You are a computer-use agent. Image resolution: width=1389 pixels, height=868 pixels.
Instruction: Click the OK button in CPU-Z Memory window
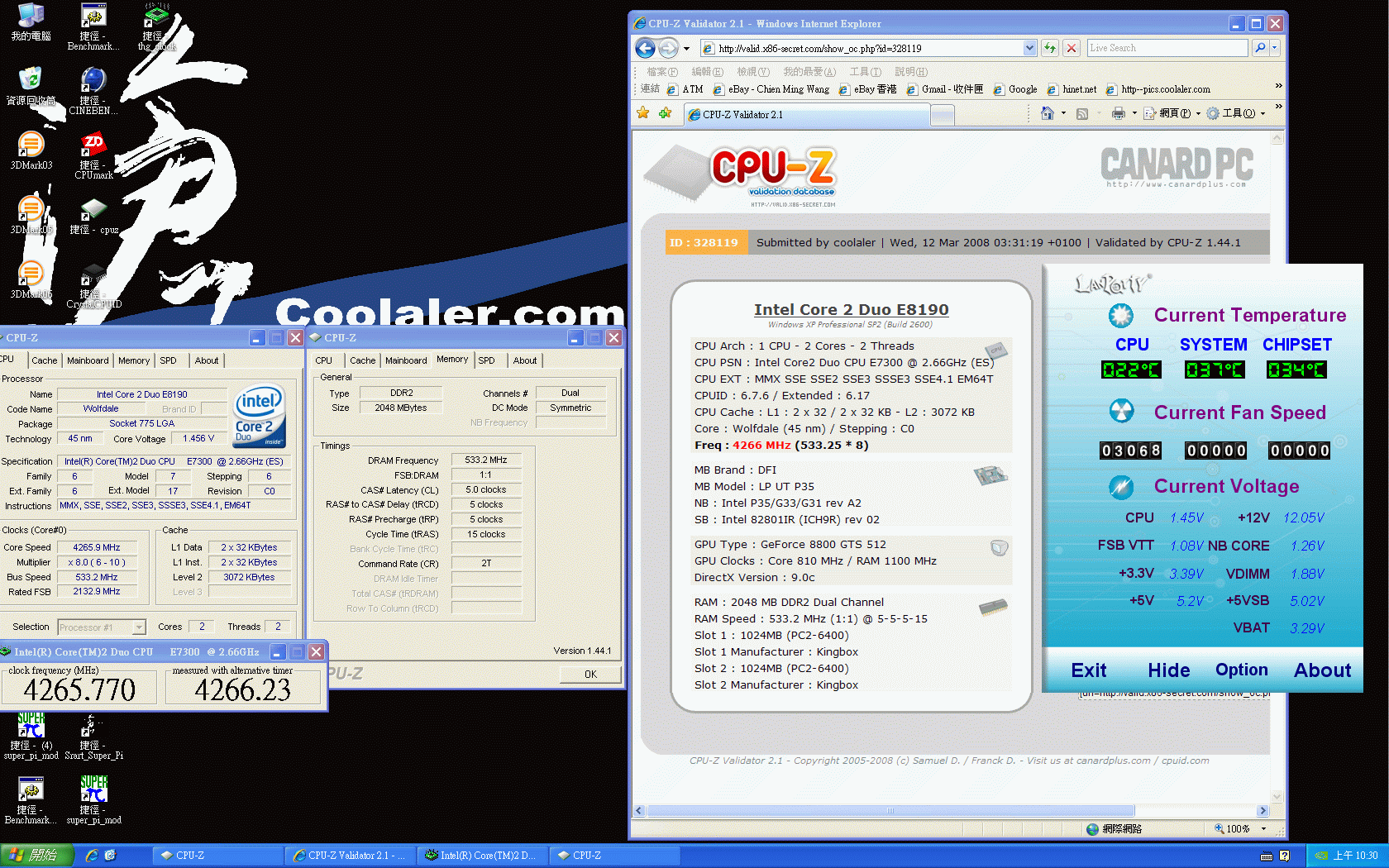(x=590, y=675)
